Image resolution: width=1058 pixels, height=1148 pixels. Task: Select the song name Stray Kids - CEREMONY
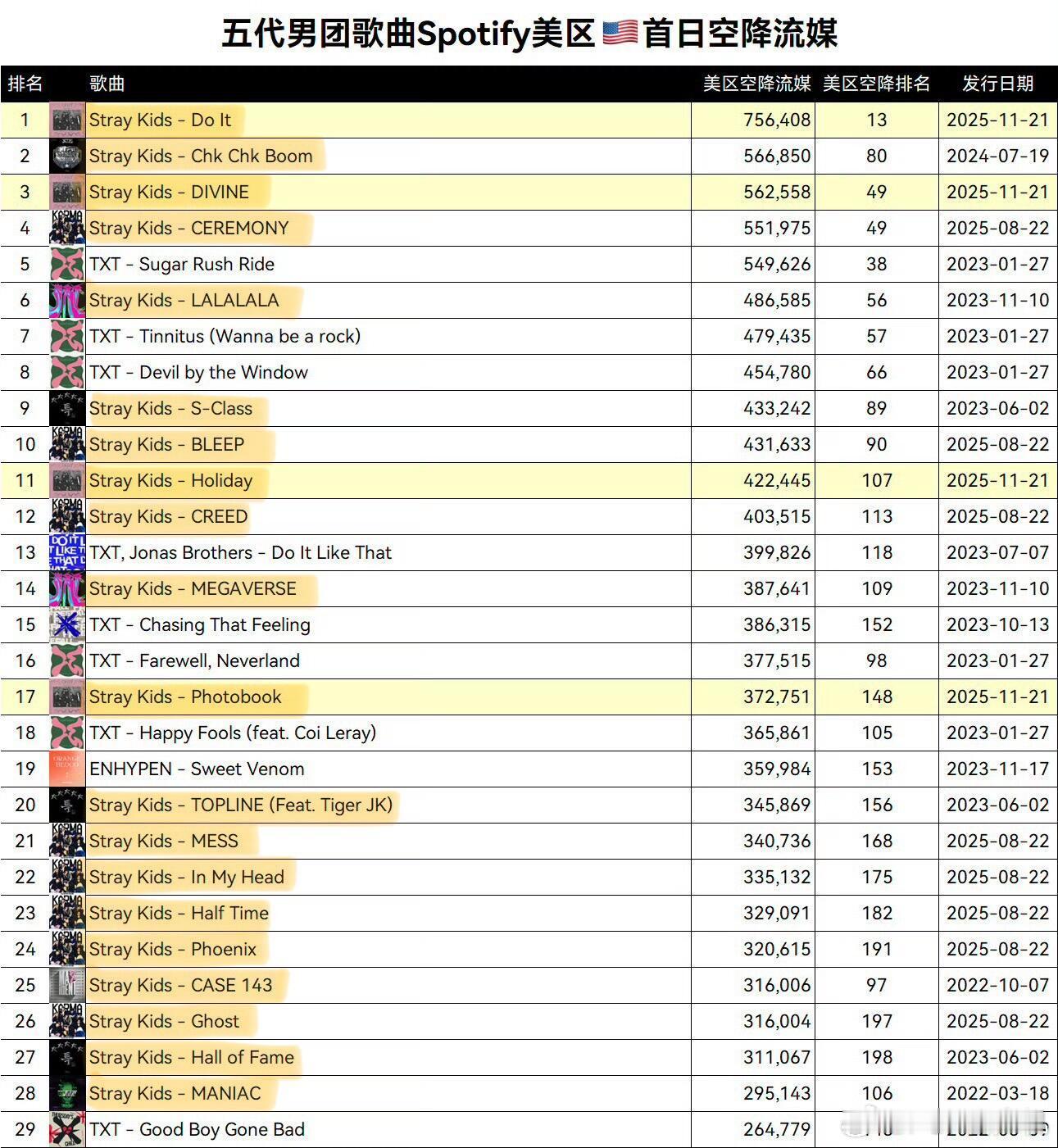tap(188, 228)
